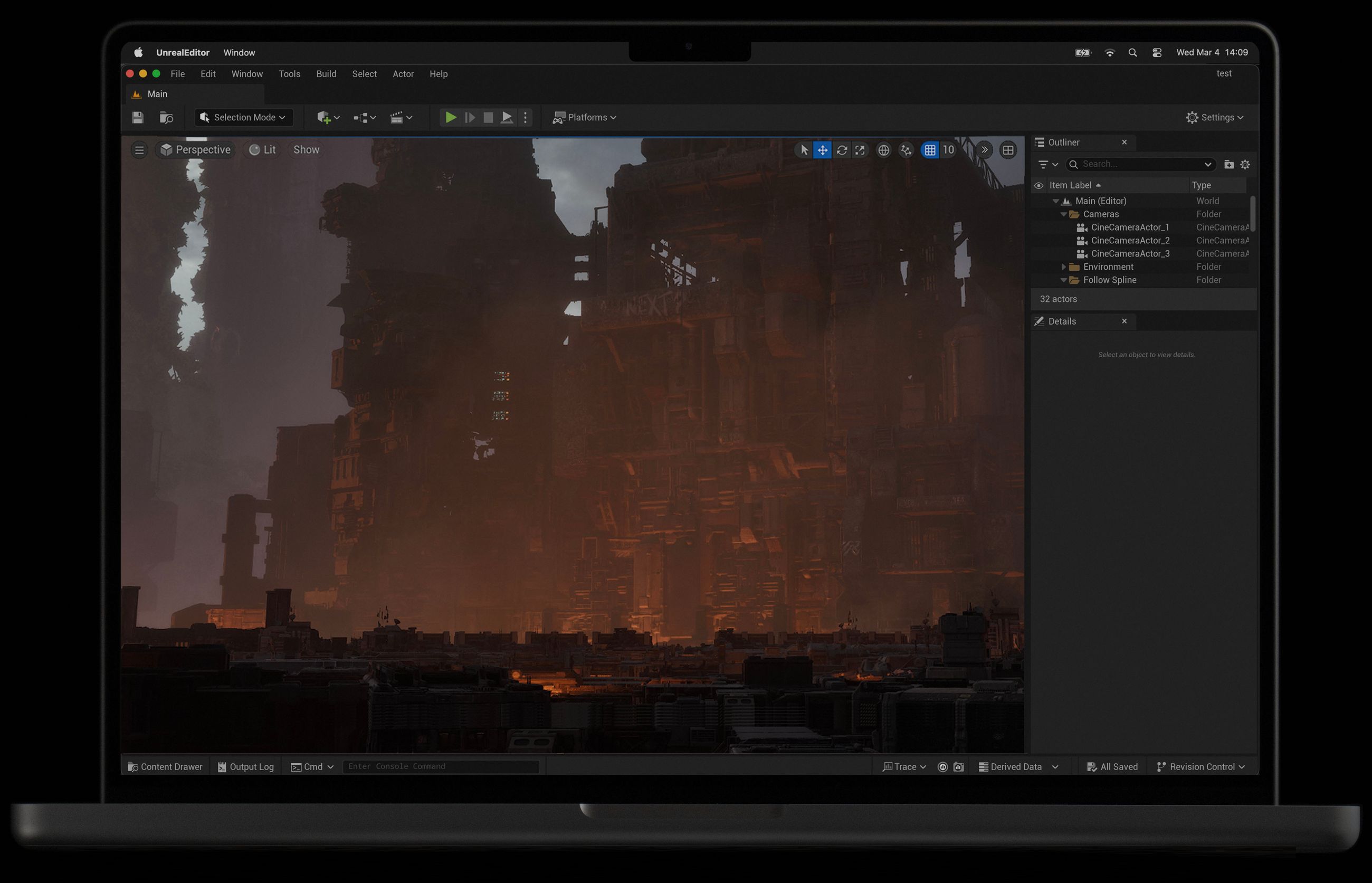Image resolution: width=1372 pixels, height=883 pixels.
Task: Save the current level
Action: pos(138,117)
